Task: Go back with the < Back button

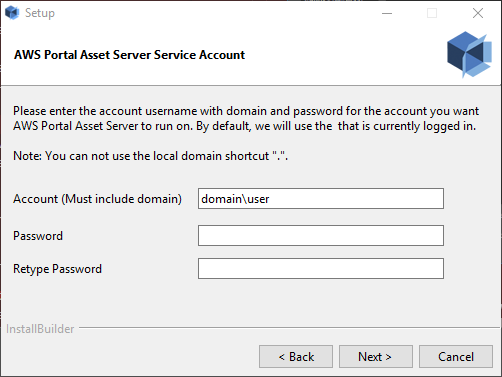Action: click(296, 357)
